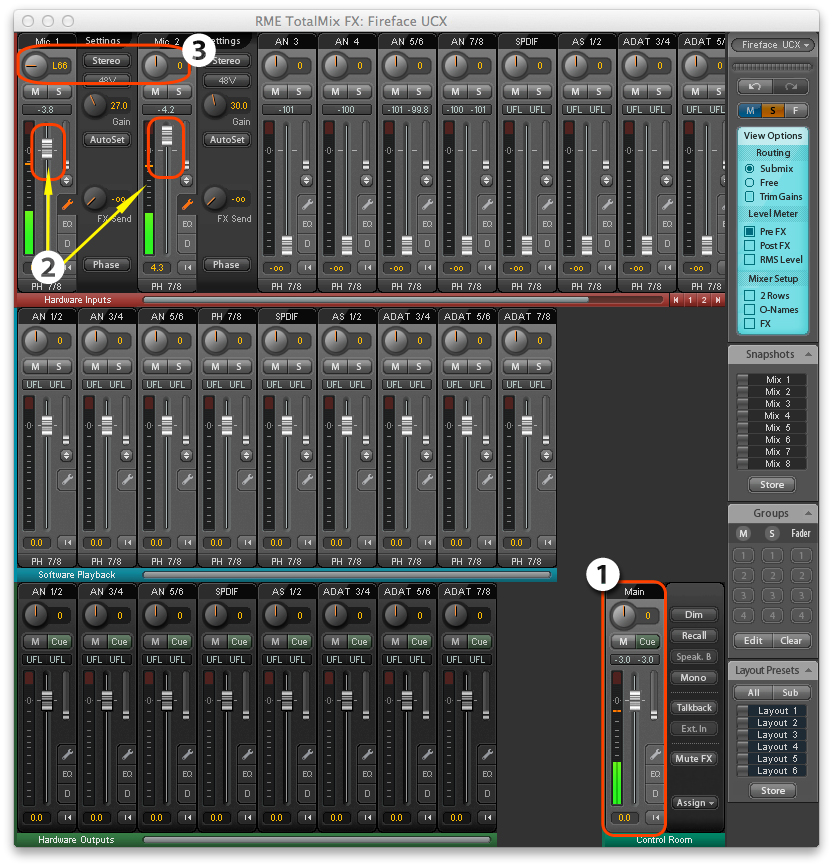The width and height of the screenshot is (833, 867).
Task: Select the Free routing radio button
Action: coord(750,183)
